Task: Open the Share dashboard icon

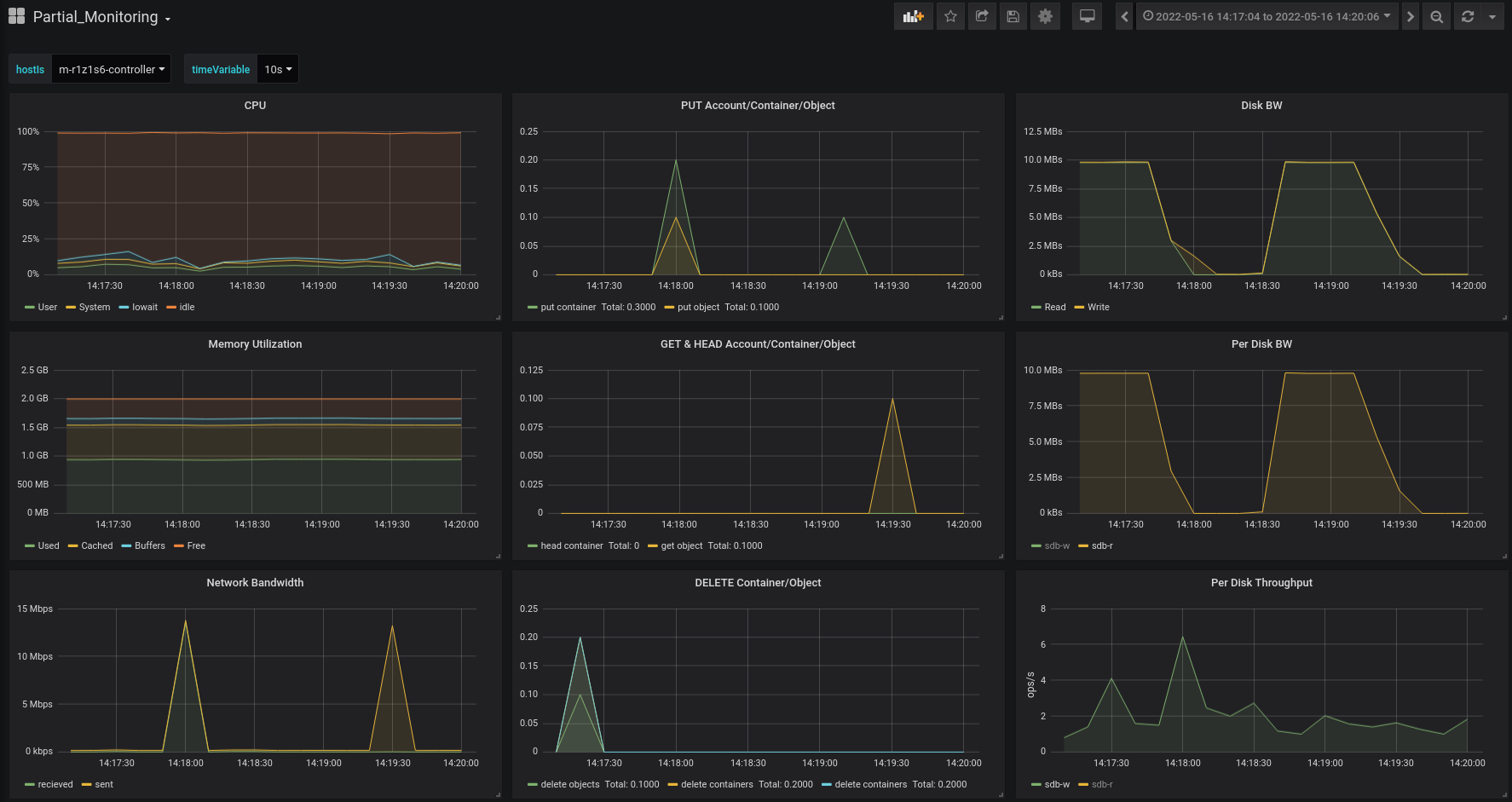Action: tap(982, 16)
